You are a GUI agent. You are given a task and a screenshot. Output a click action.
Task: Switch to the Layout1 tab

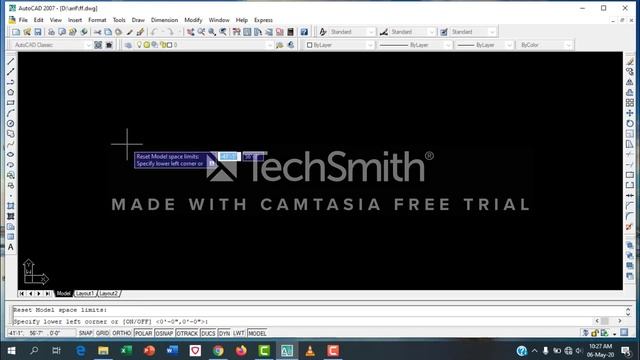click(85, 293)
